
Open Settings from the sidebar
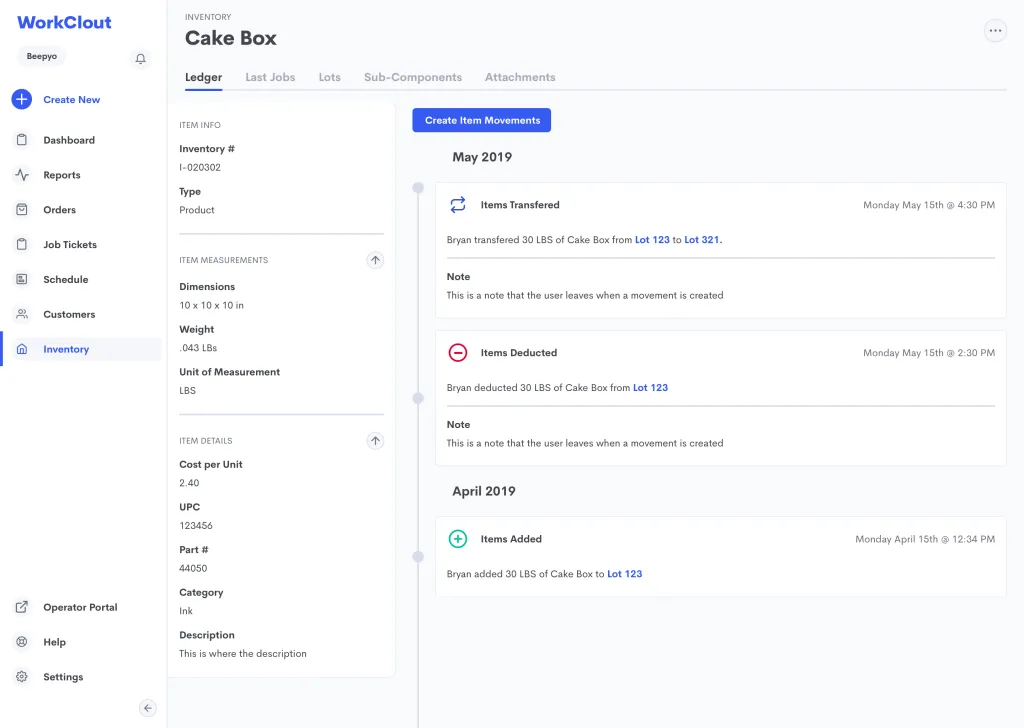coord(62,677)
